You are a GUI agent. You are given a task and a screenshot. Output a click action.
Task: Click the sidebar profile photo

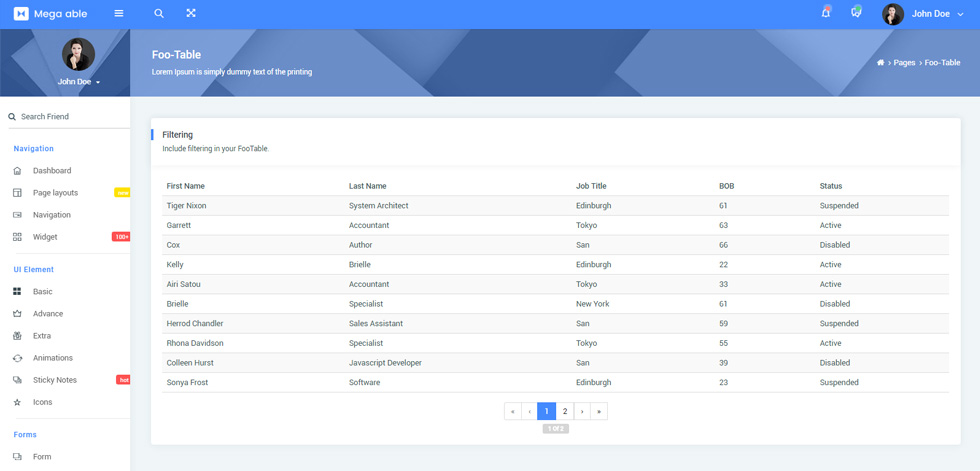[78, 54]
